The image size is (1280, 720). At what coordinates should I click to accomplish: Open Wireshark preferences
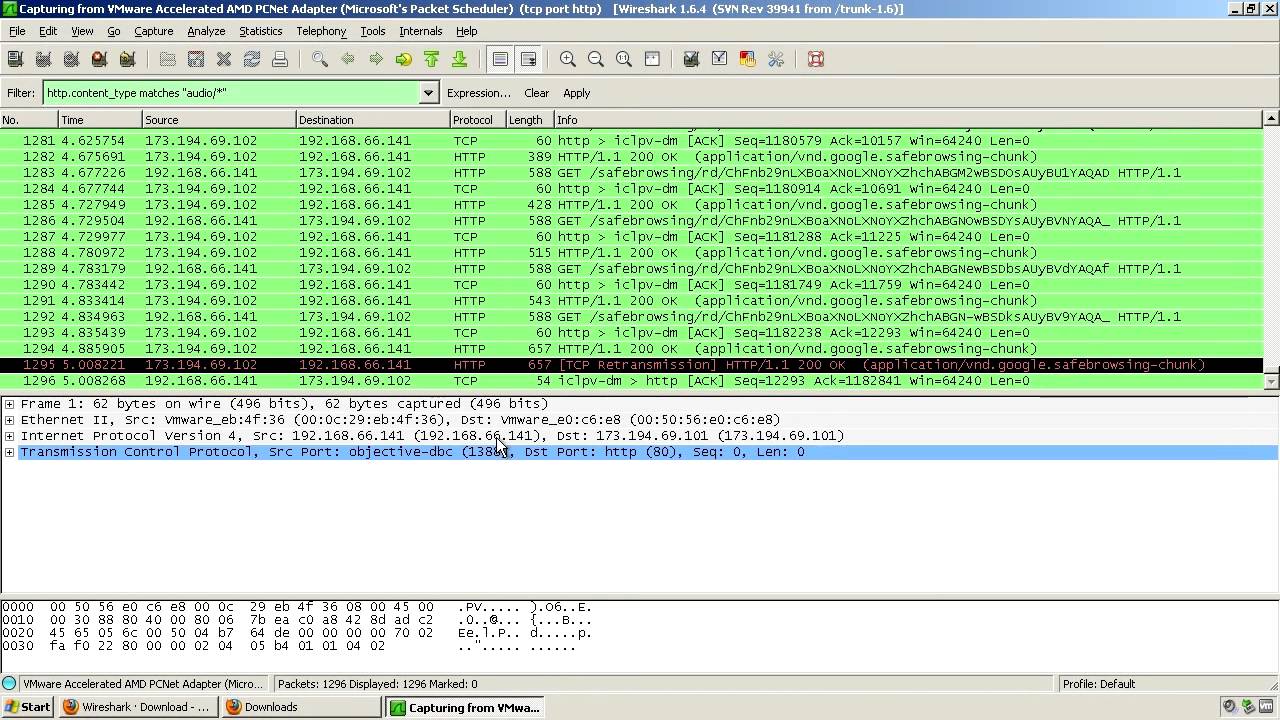775,59
